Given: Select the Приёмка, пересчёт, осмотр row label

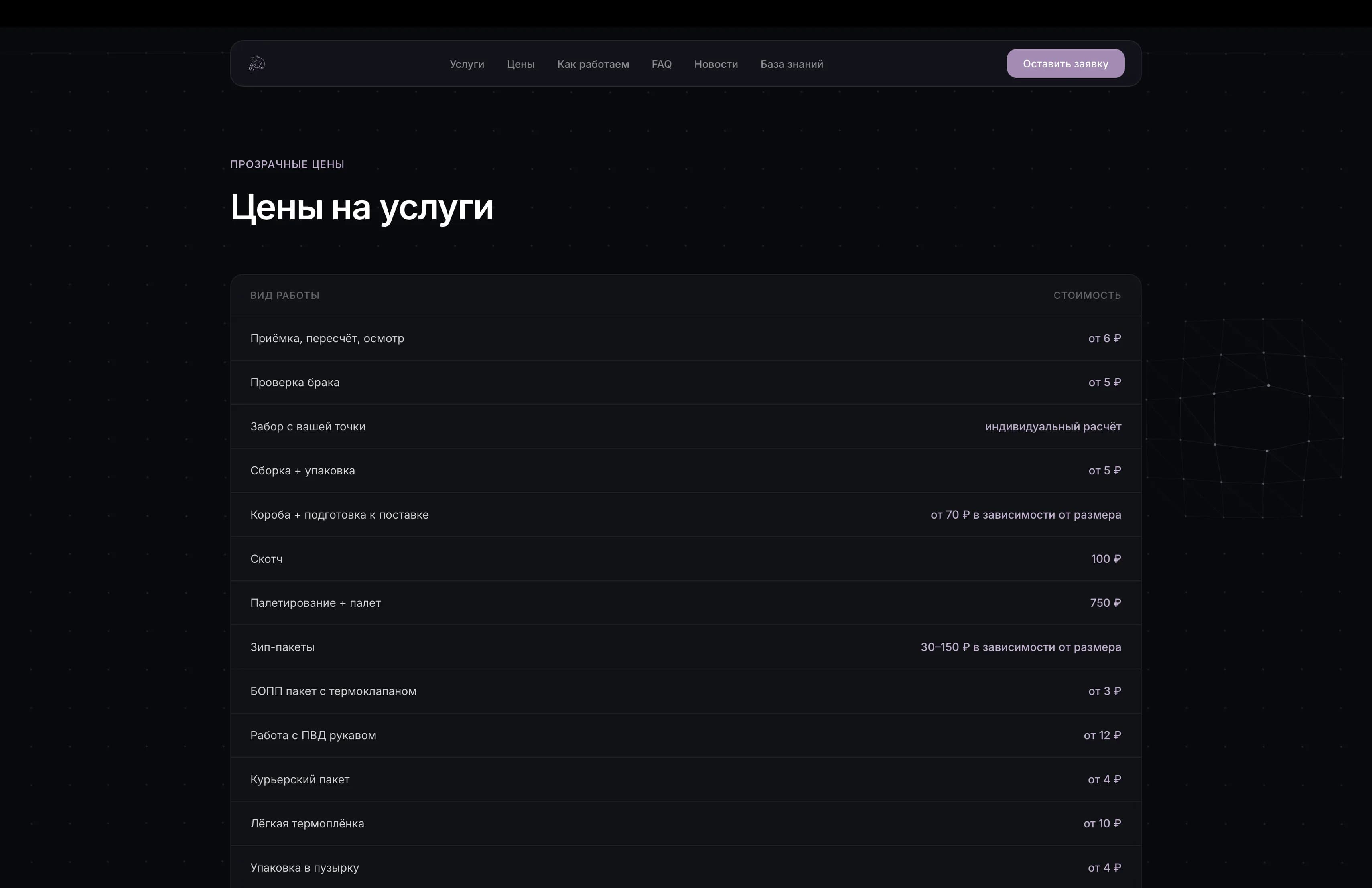Looking at the screenshot, I should [327, 338].
